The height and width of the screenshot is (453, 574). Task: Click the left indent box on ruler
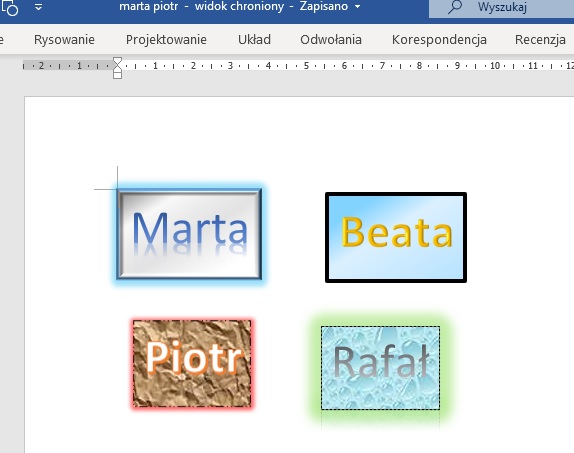[118, 75]
